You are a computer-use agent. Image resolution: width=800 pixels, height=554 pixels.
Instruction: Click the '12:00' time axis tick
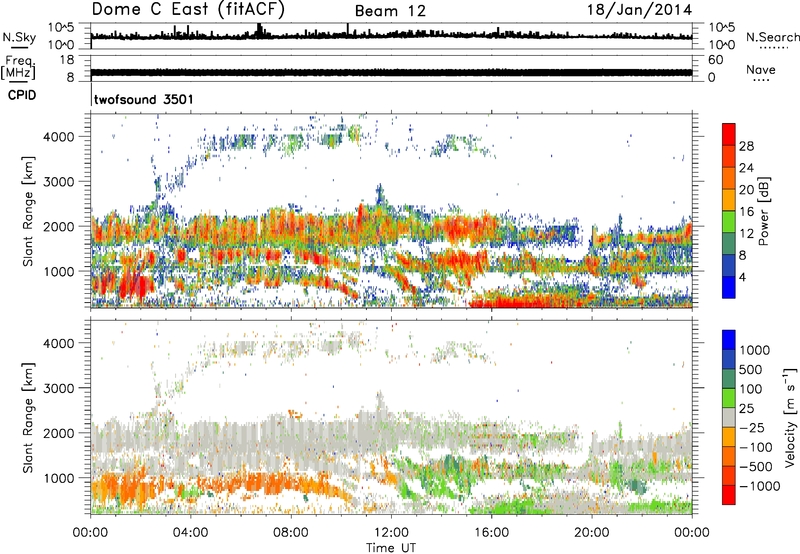[391, 533]
